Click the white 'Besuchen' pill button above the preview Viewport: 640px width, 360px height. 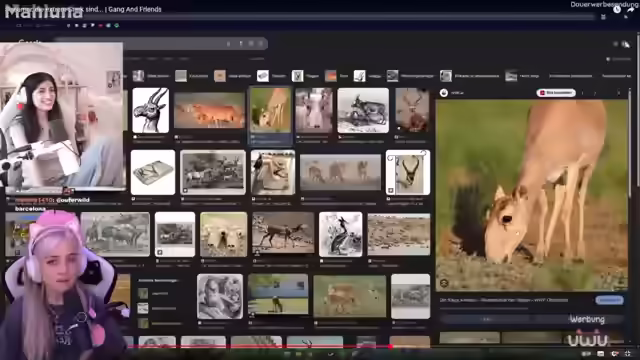click(556, 93)
